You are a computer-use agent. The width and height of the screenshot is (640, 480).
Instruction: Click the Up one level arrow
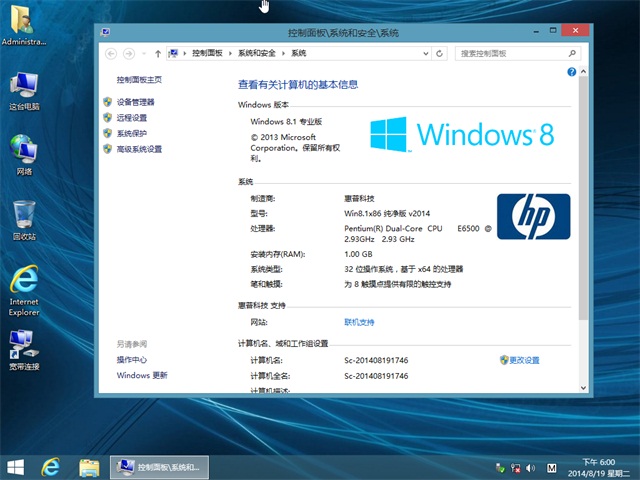(156, 53)
